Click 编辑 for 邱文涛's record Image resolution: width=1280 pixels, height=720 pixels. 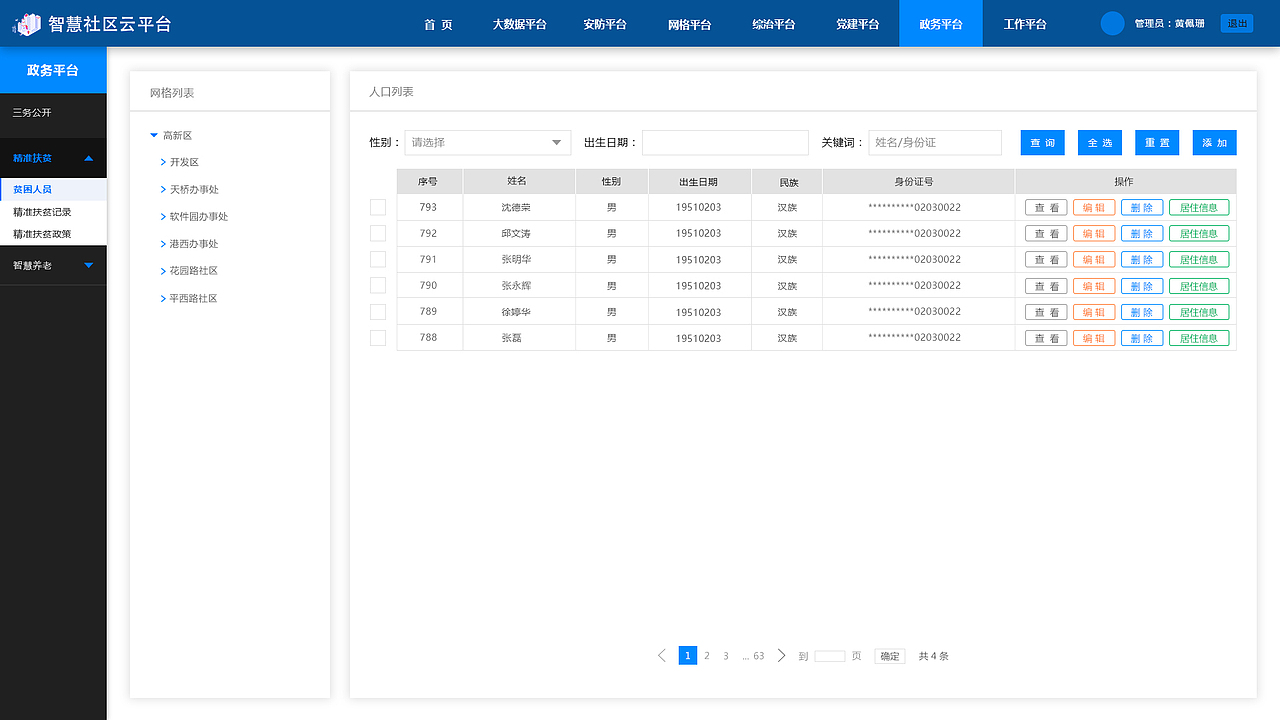click(1094, 233)
